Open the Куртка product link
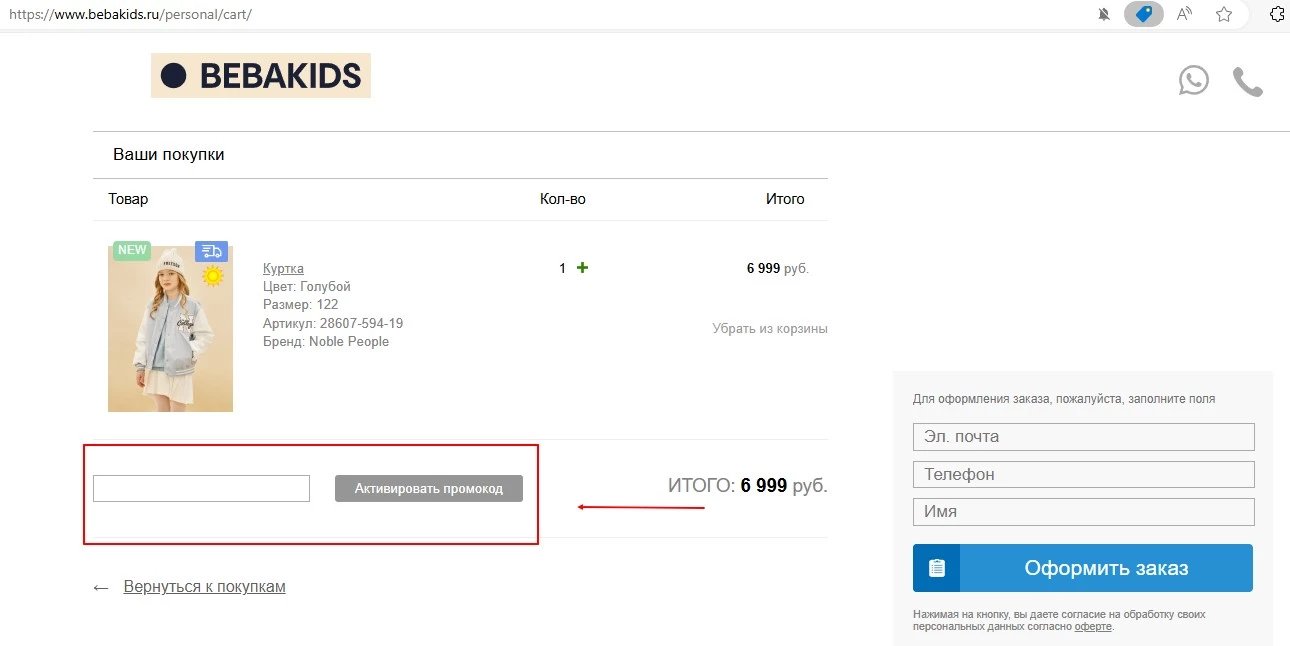 pos(283,268)
